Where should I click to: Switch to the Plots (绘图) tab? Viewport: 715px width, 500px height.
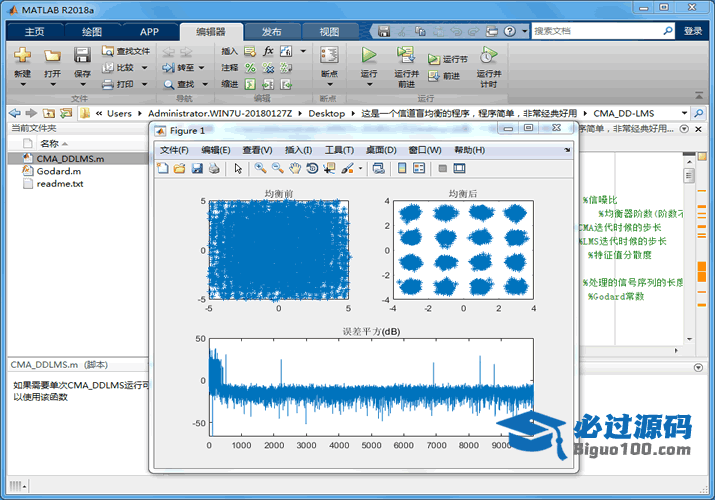tap(92, 32)
